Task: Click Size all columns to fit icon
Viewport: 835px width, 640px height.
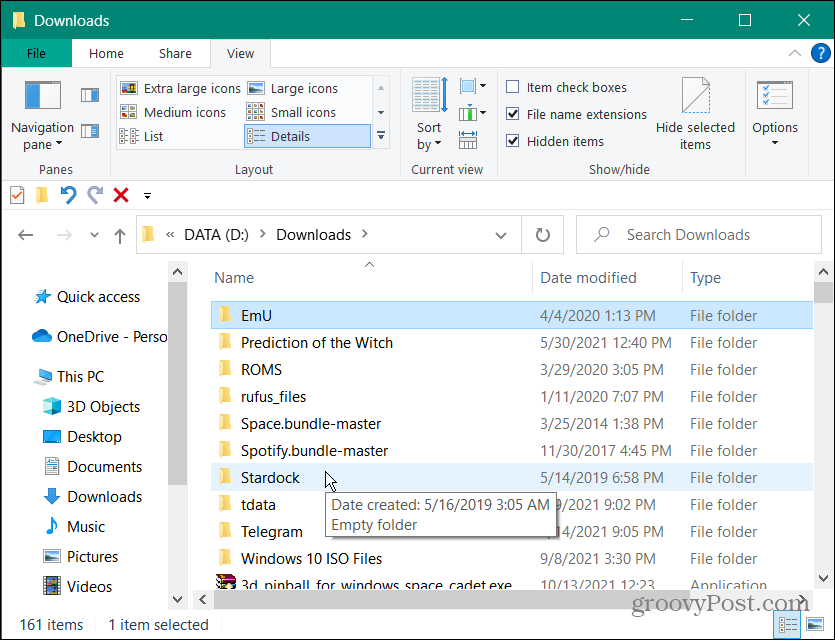Action: click(x=467, y=140)
